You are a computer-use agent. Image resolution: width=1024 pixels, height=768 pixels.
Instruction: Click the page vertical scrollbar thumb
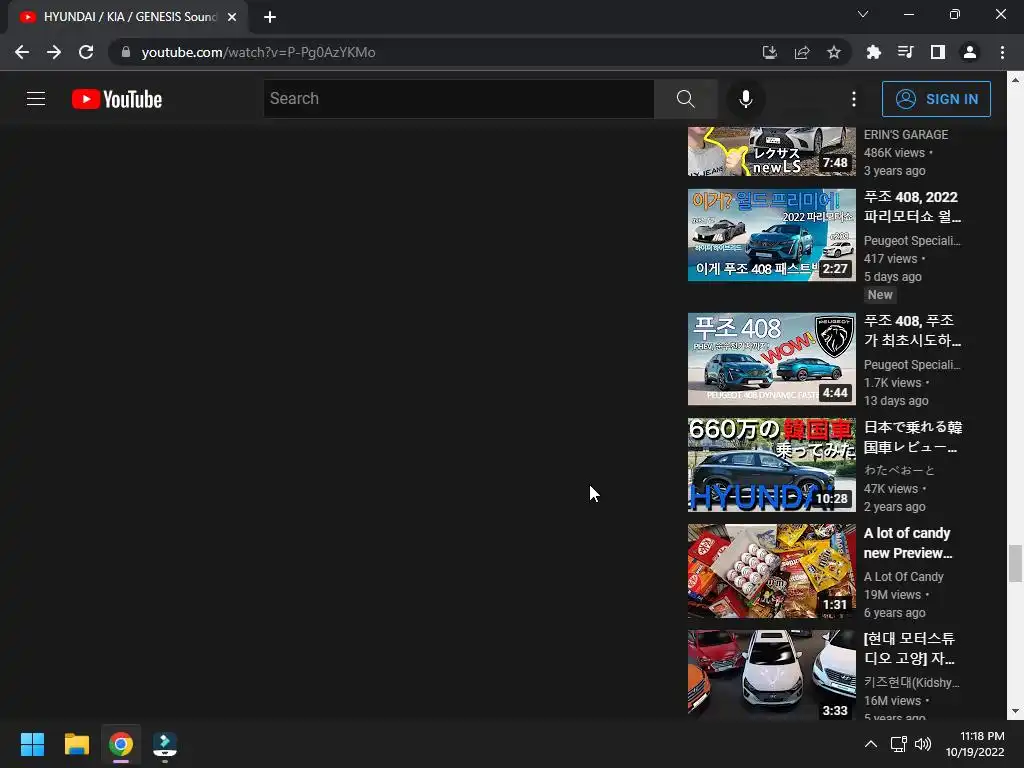pos(1014,563)
